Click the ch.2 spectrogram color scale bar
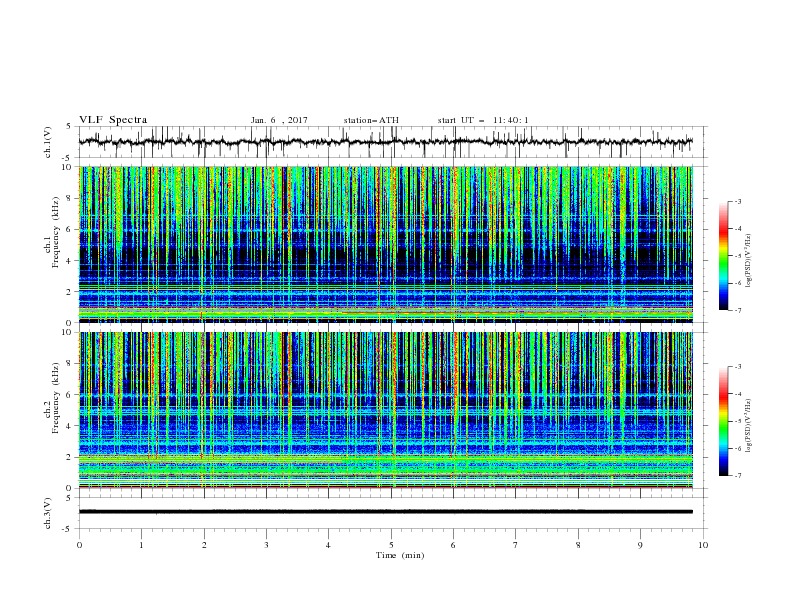This screenshot has width=792, height=612. tap(723, 421)
